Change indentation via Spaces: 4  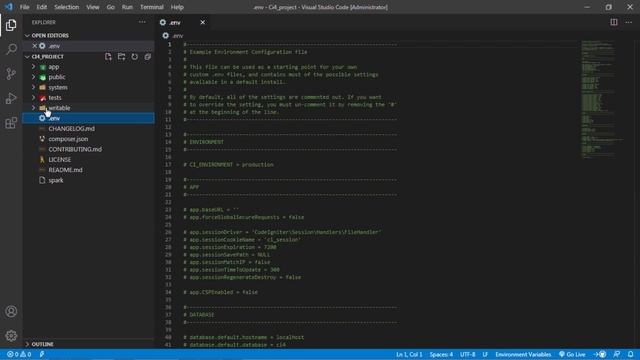tap(441, 354)
